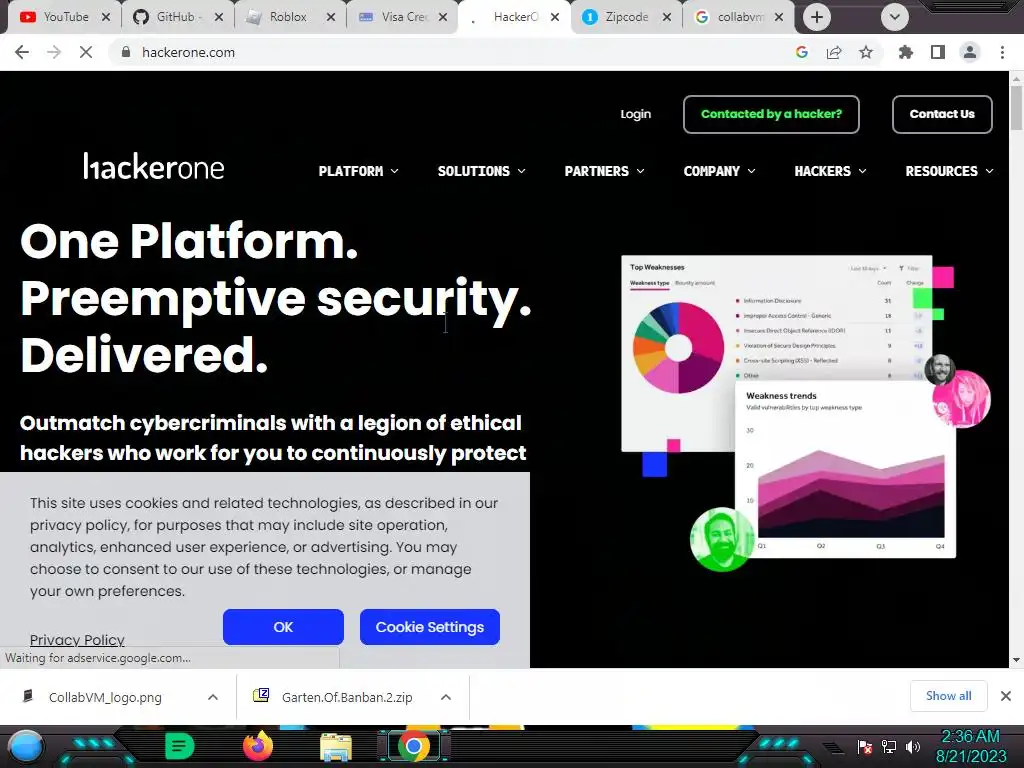Click the network tray icon
This screenshot has height=768, width=1024.
point(889,746)
